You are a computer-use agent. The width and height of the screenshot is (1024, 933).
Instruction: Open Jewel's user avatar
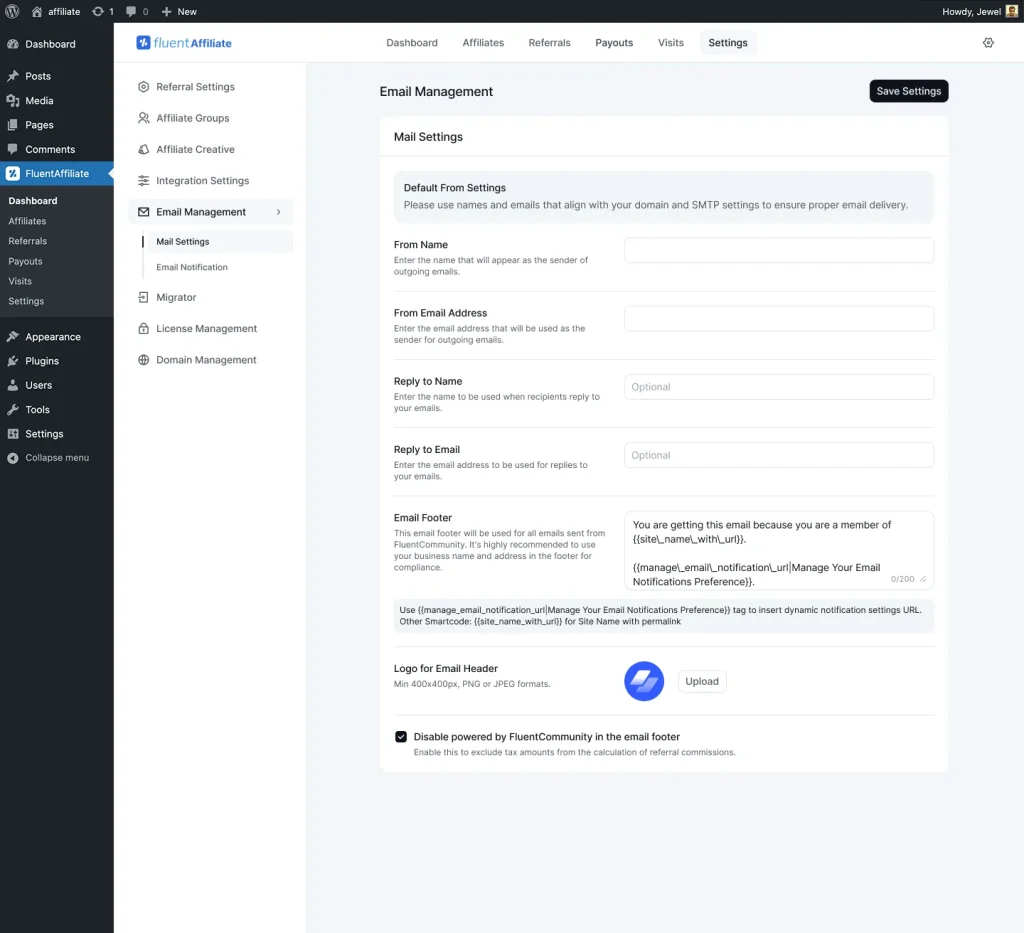[x=1012, y=11]
